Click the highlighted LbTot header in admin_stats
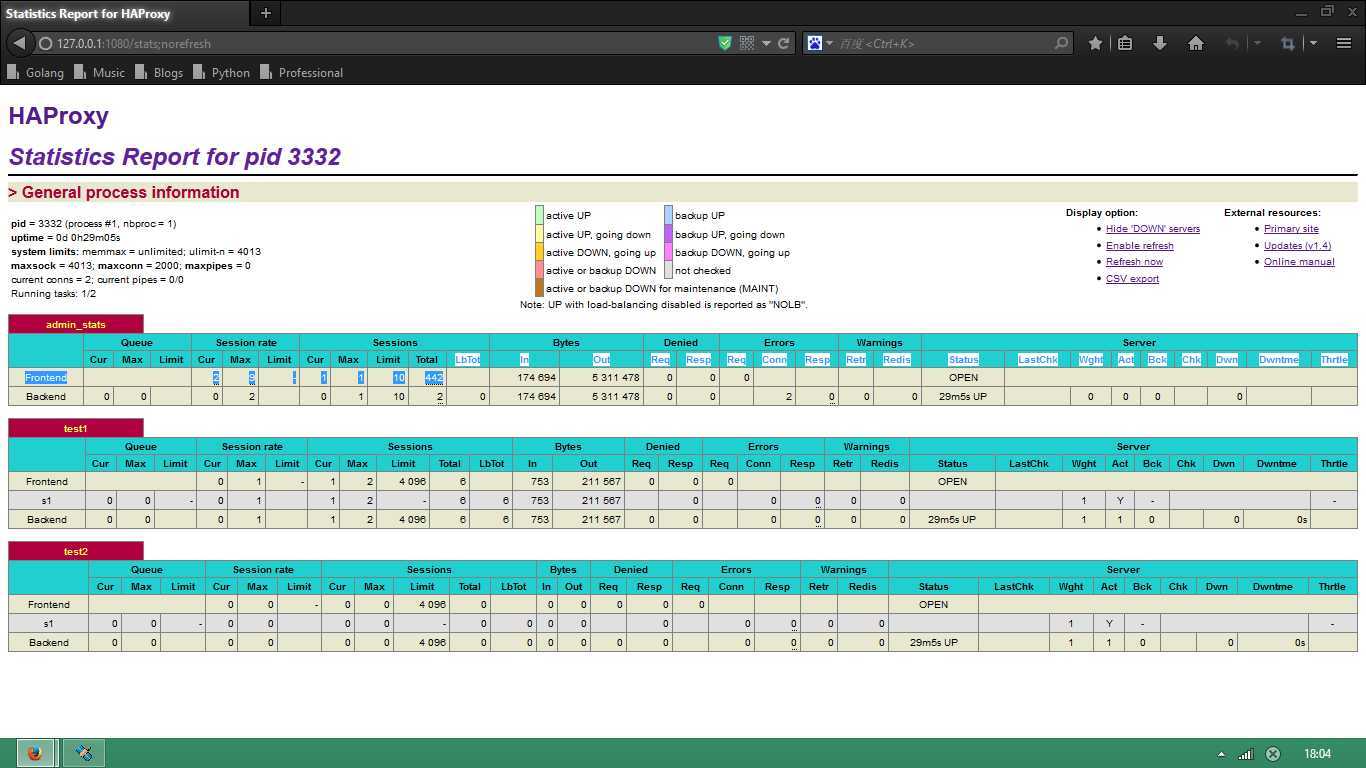 point(467,359)
